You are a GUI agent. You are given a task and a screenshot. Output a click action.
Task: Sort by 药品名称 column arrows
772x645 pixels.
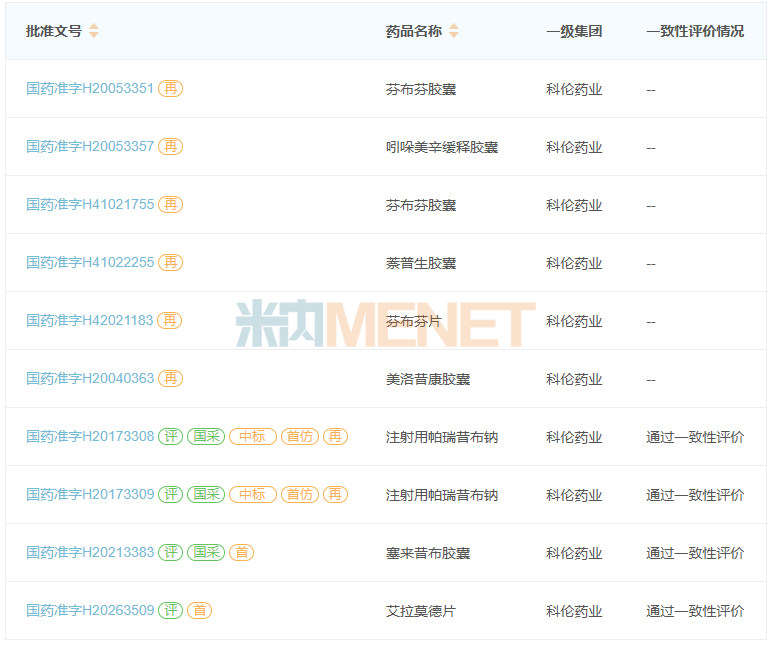454,31
